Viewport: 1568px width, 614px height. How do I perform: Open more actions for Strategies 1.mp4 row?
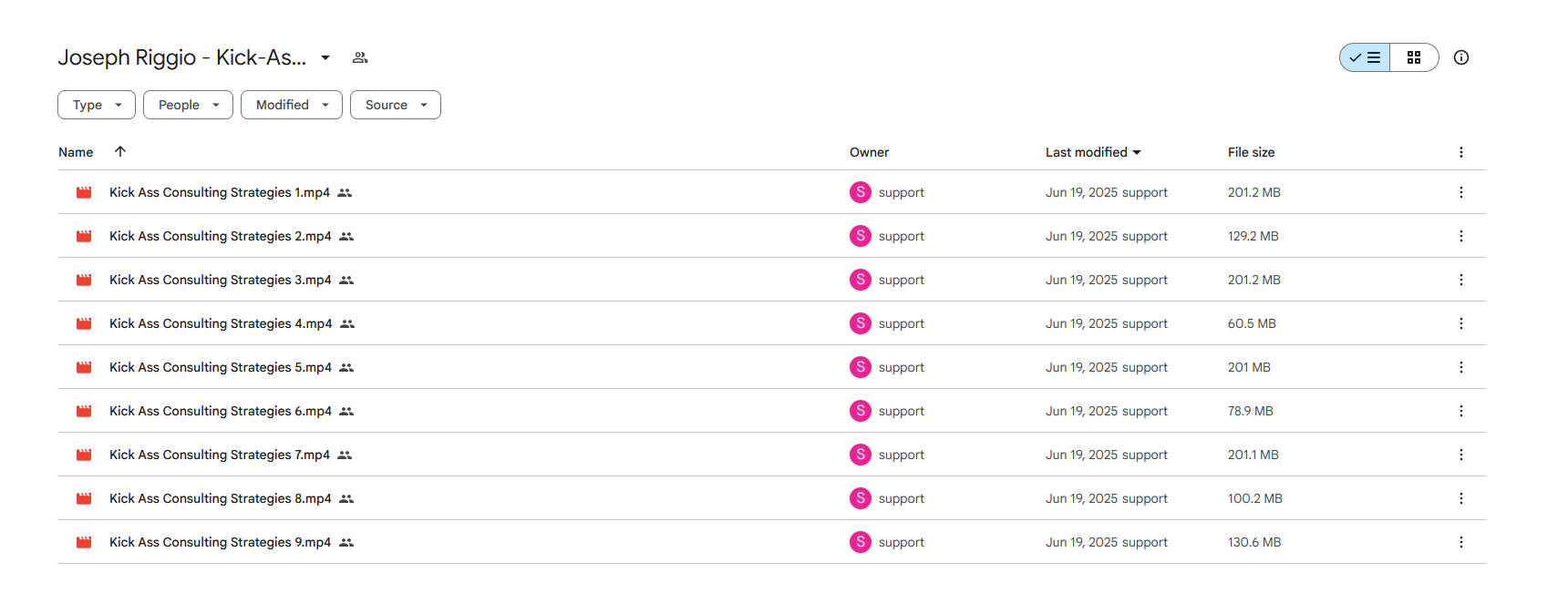(1460, 192)
